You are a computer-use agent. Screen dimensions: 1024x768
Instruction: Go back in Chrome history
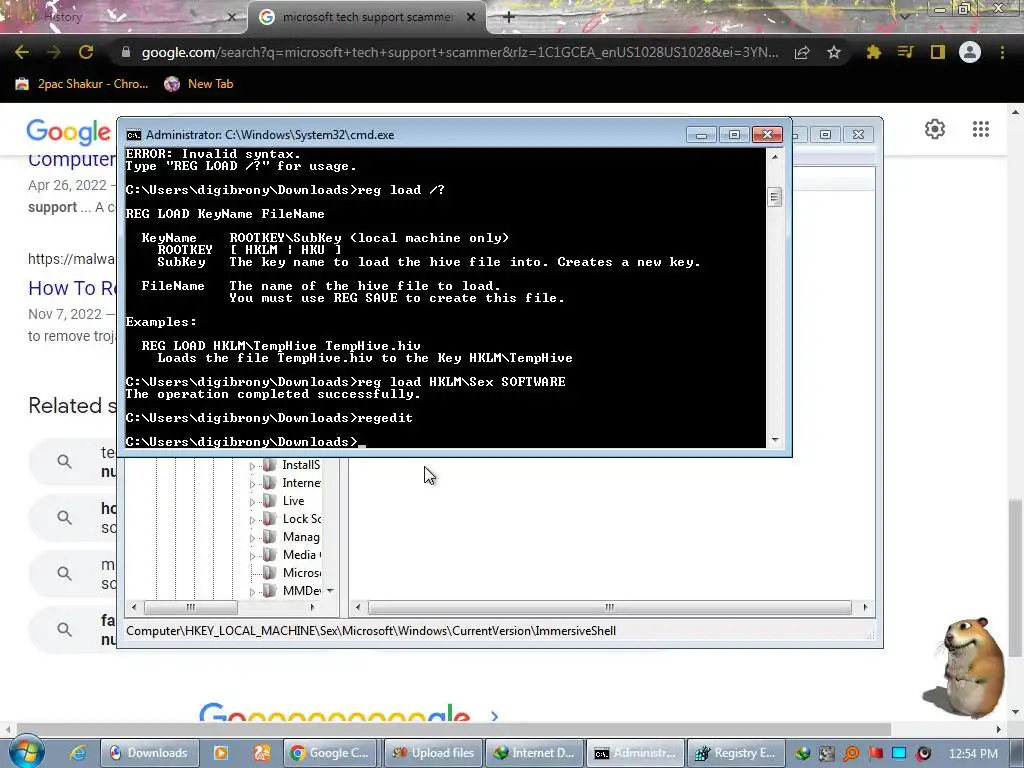[22, 52]
